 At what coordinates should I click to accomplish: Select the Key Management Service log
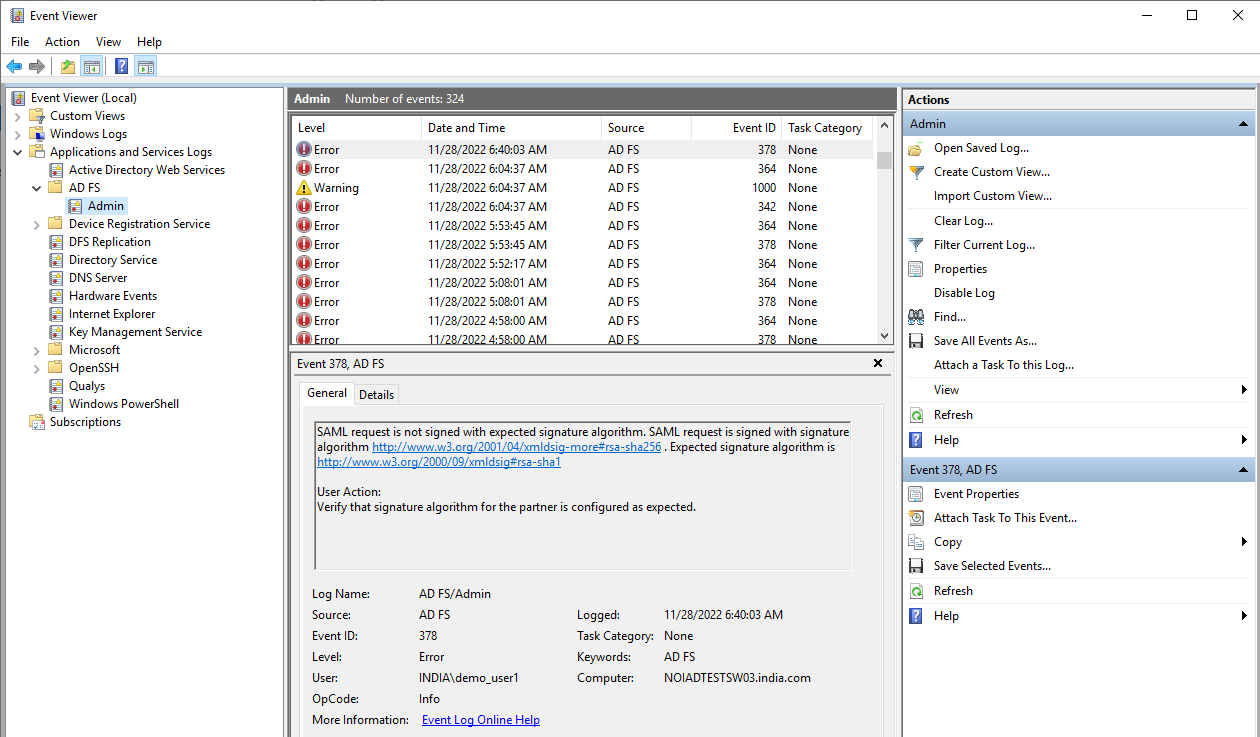point(135,332)
